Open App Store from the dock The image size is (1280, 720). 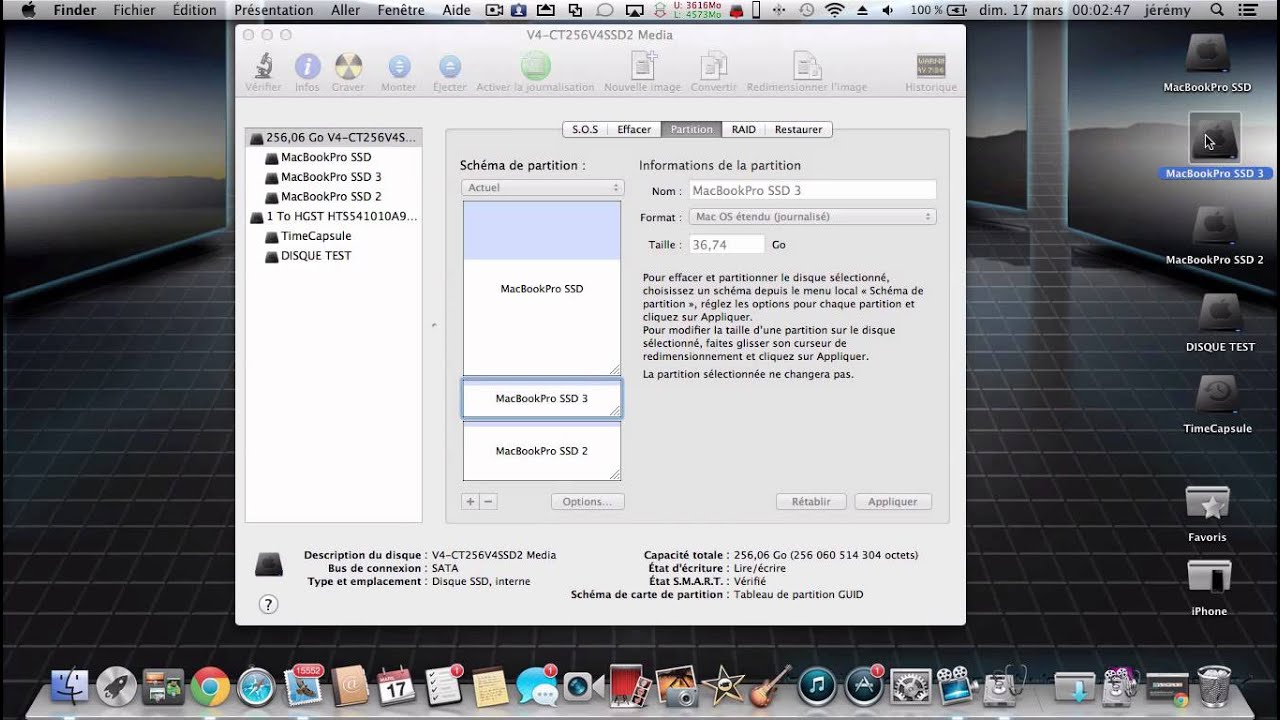point(864,686)
